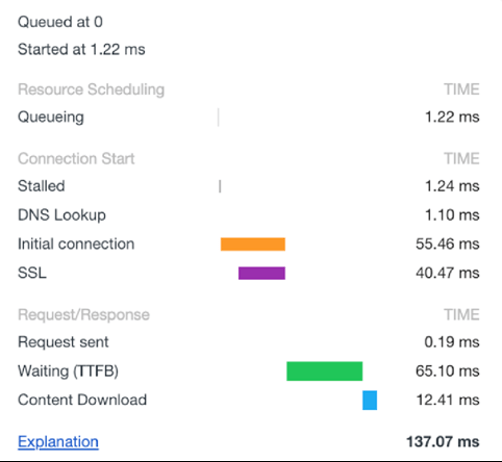502x462 pixels.
Task: Click the Content Download row label
Action: (82, 400)
